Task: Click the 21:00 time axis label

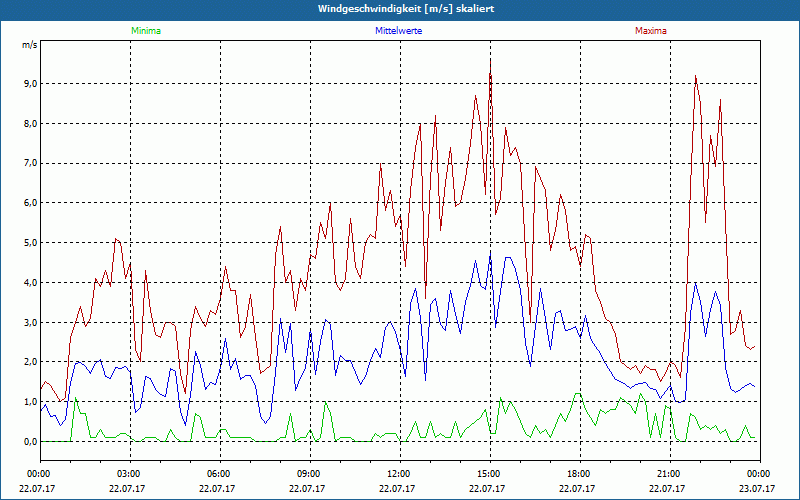Action: (x=670, y=474)
